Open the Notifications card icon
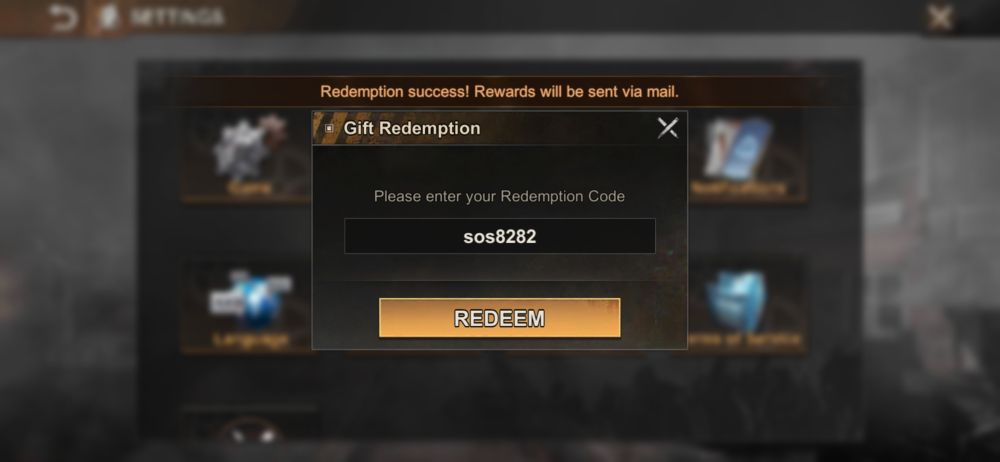 click(x=738, y=147)
